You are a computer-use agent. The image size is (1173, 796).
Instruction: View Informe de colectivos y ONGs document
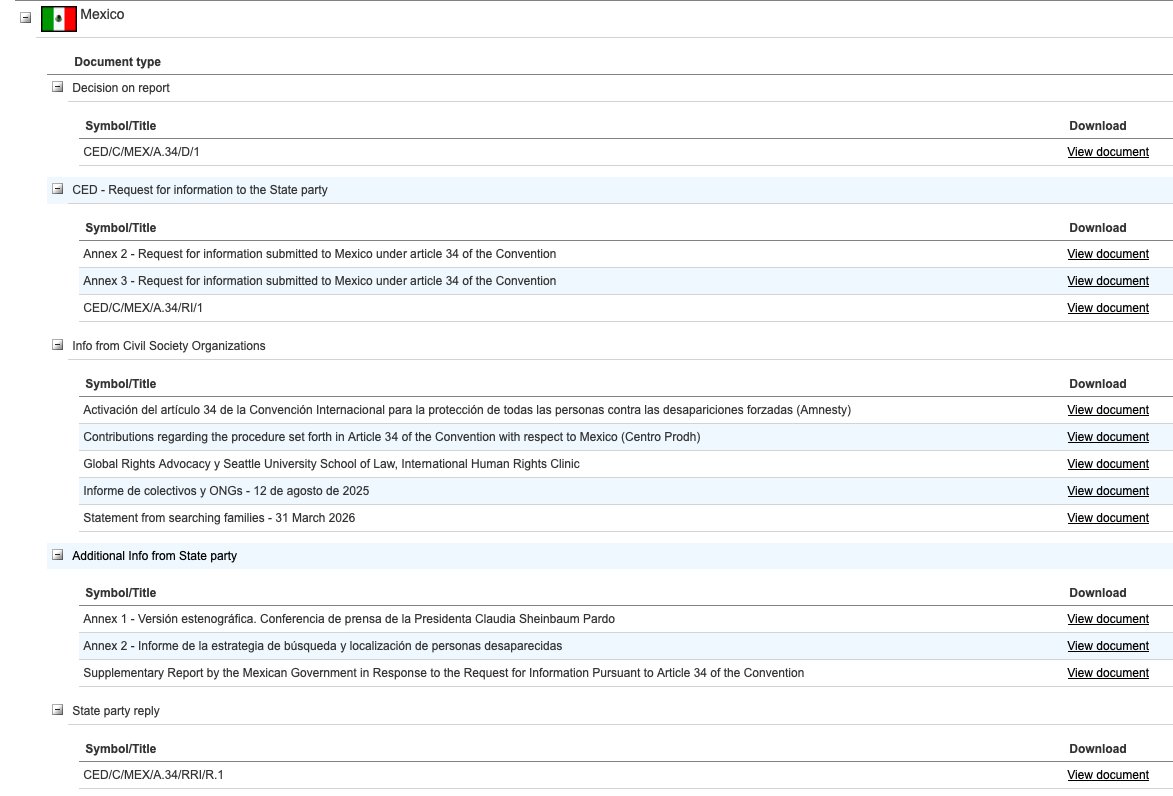pos(1108,491)
